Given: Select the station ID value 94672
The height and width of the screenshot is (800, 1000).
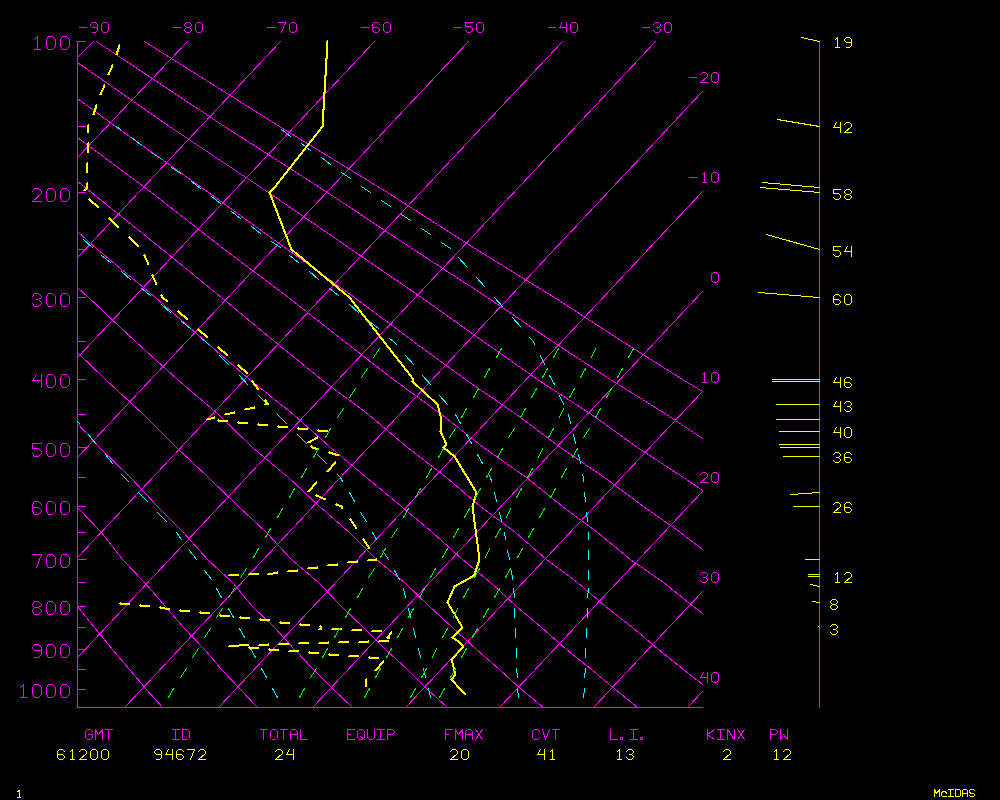Looking at the screenshot, I should [180, 755].
